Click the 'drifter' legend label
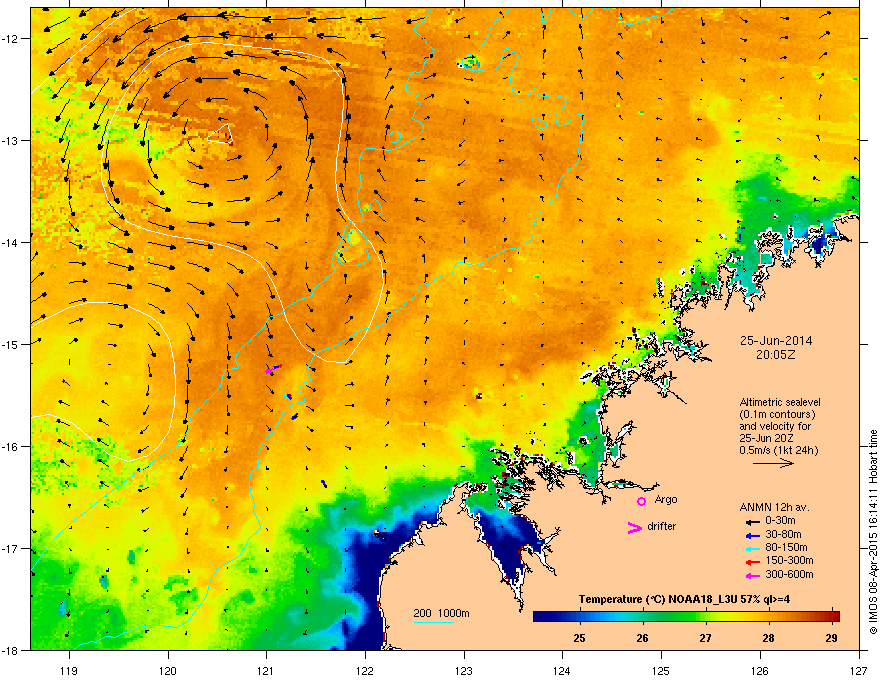Viewport: 880px width, 680px height. [662, 526]
